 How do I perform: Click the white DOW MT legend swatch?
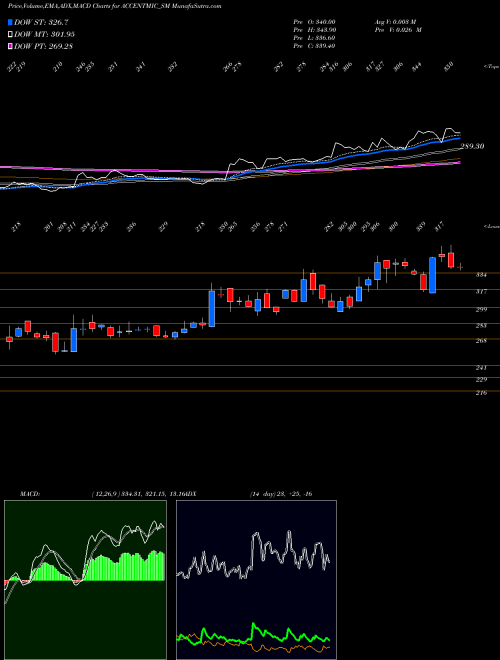click(10, 34)
